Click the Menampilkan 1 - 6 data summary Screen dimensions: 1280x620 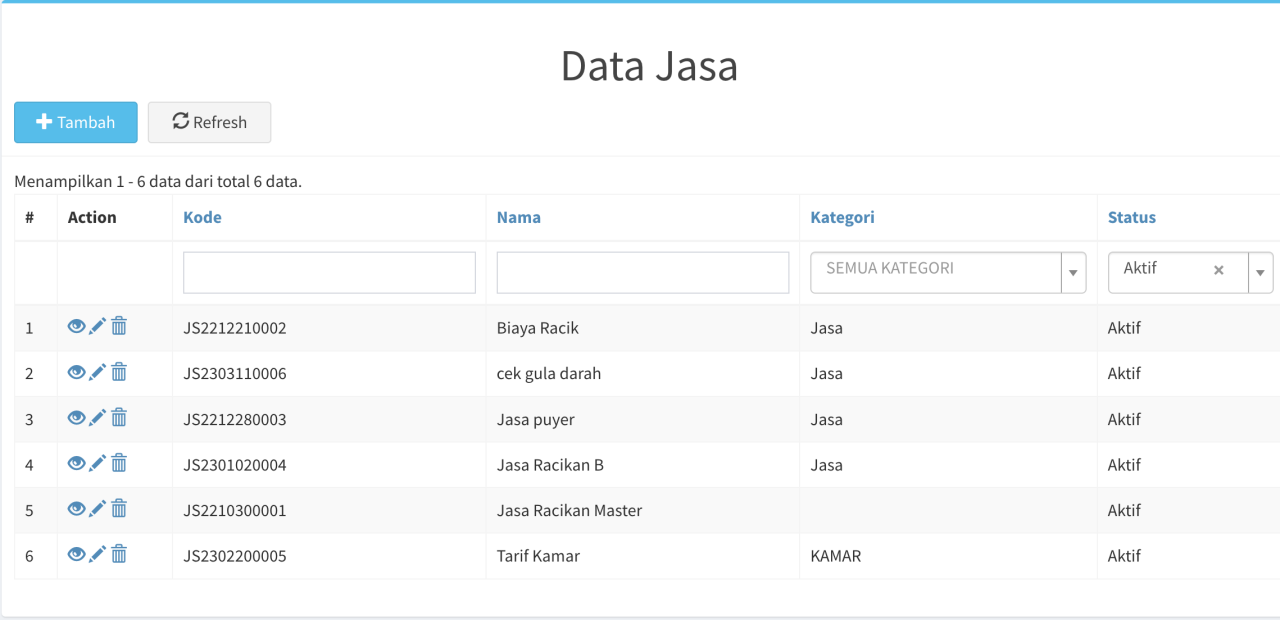click(158, 181)
